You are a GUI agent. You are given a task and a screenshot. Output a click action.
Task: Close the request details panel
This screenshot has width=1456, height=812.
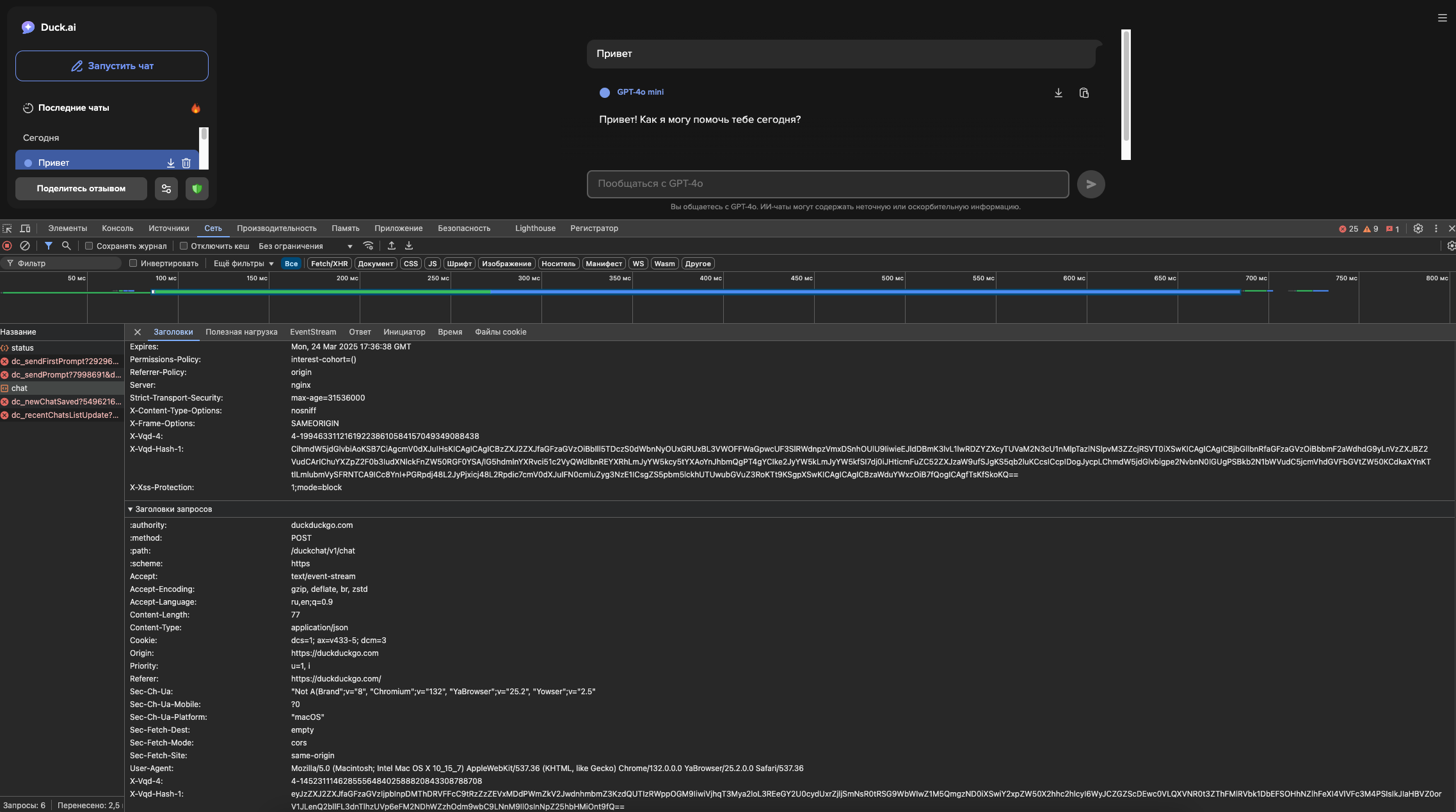[x=138, y=332]
